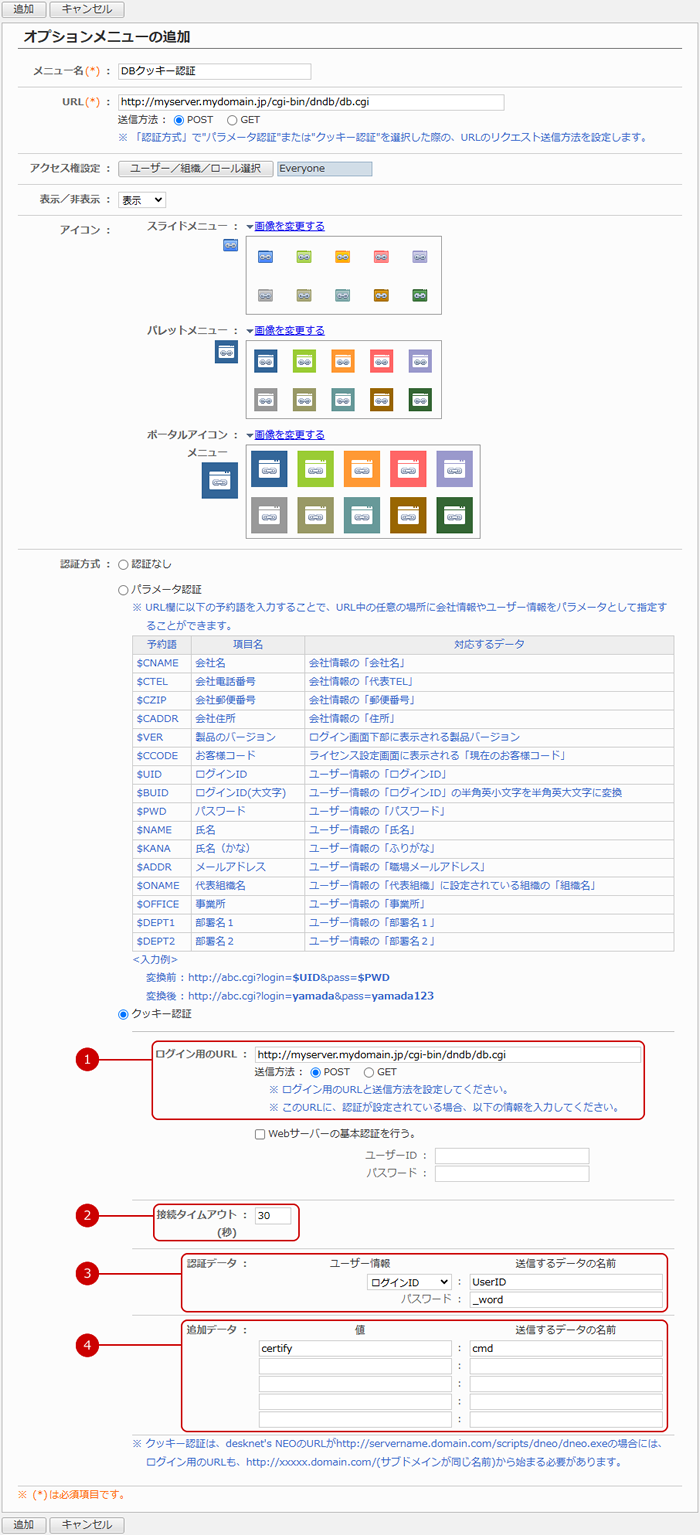Image resolution: width=700 pixels, height=1535 pixels.
Task: Click $PWD reserved word cell
Action: tap(161, 812)
